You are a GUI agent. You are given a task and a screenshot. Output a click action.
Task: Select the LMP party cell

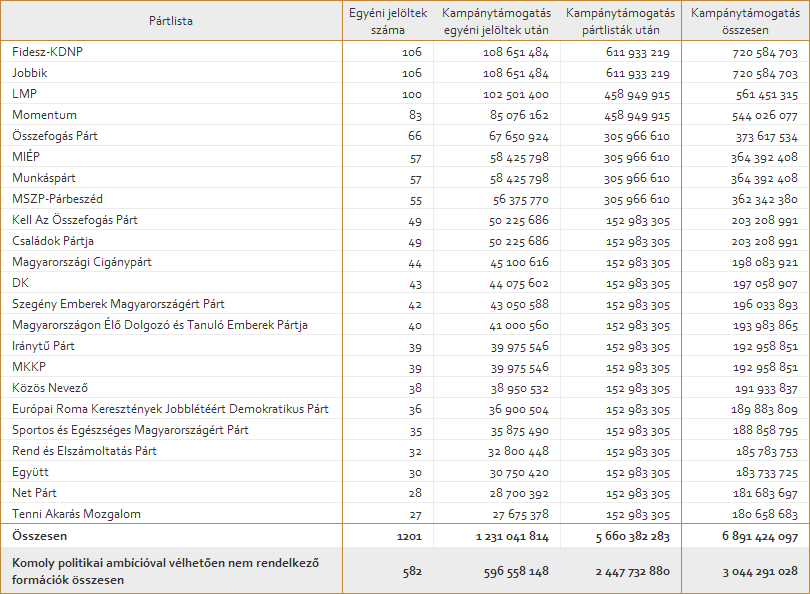pos(25,94)
